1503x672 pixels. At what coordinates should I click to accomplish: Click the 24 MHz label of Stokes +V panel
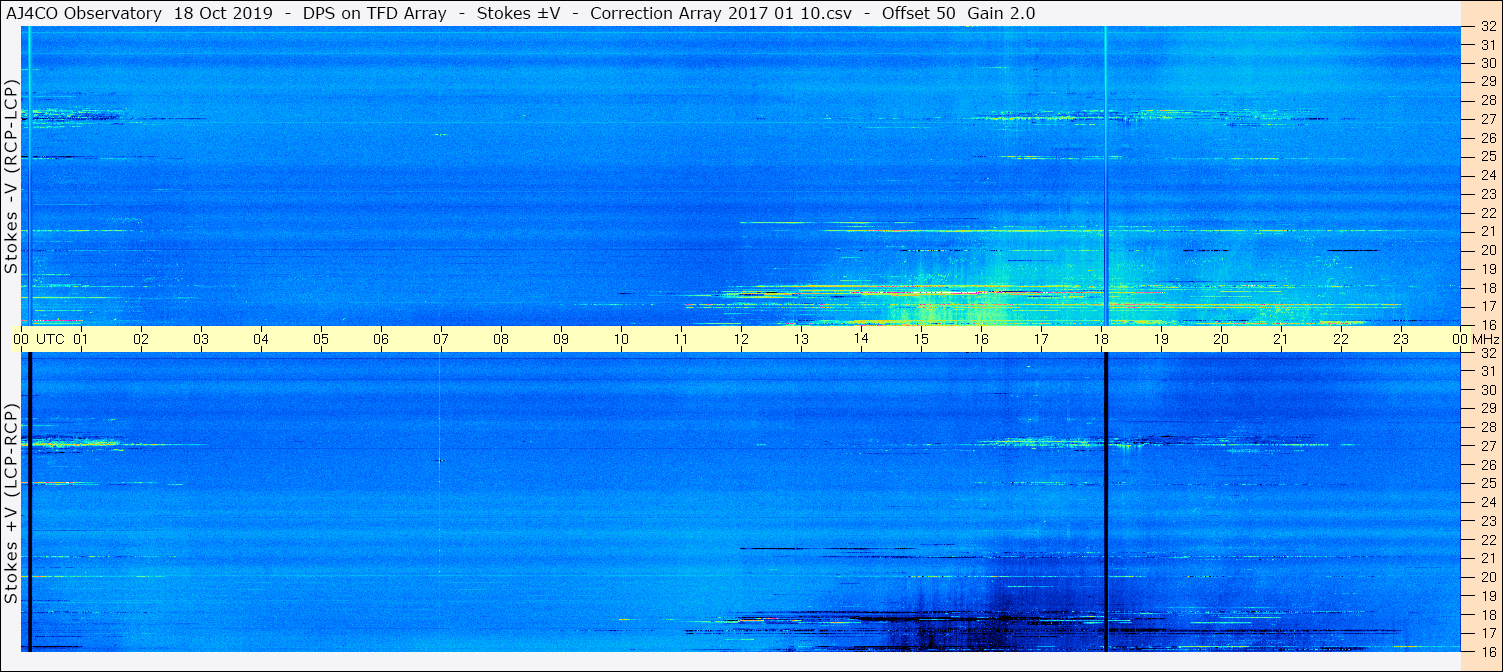tap(1487, 502)
